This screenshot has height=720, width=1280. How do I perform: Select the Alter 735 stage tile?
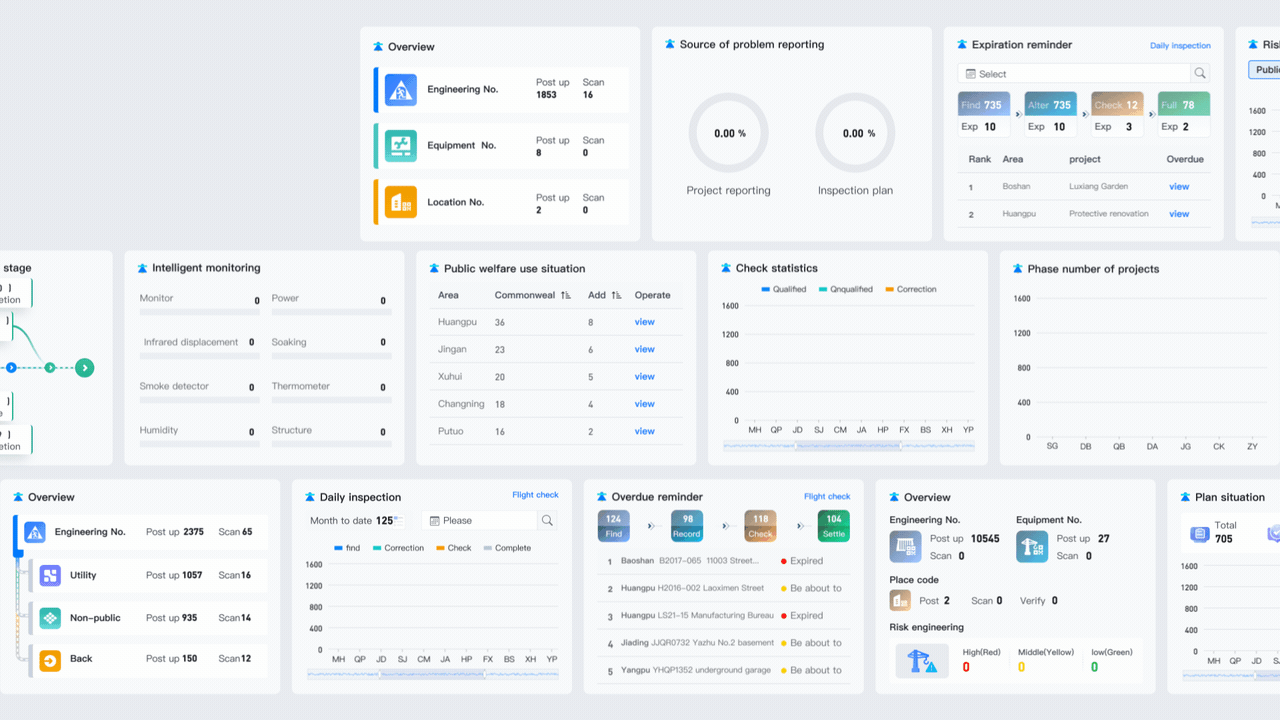pyautogui.click(x=1051, y=114)
